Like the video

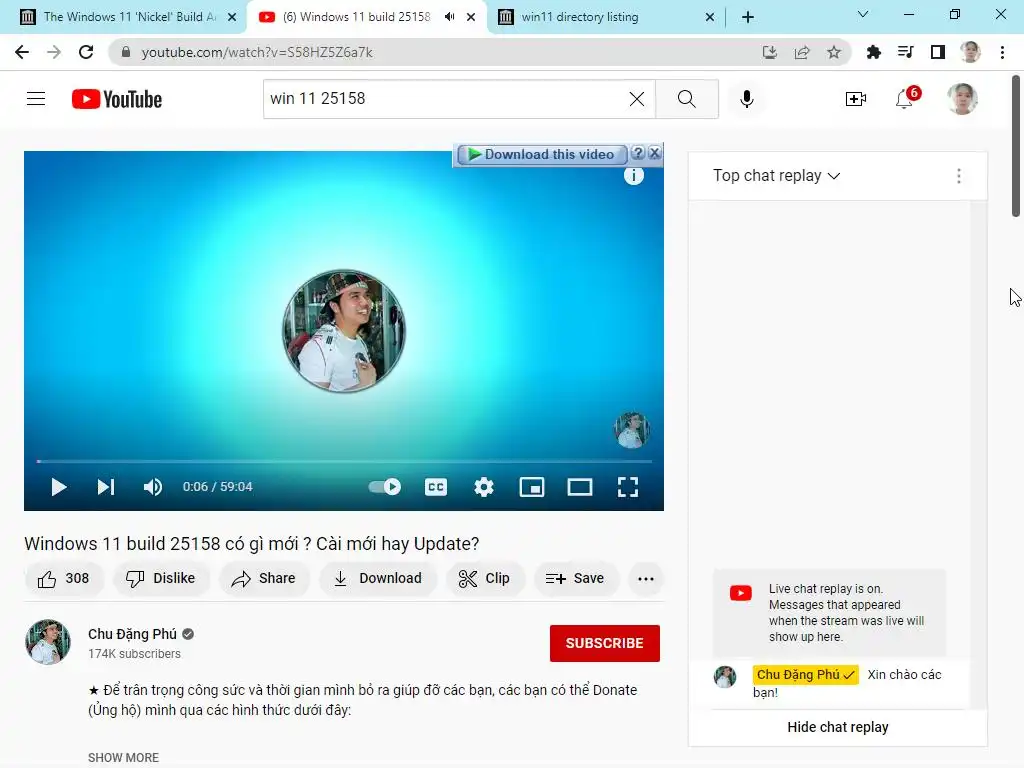63,579
